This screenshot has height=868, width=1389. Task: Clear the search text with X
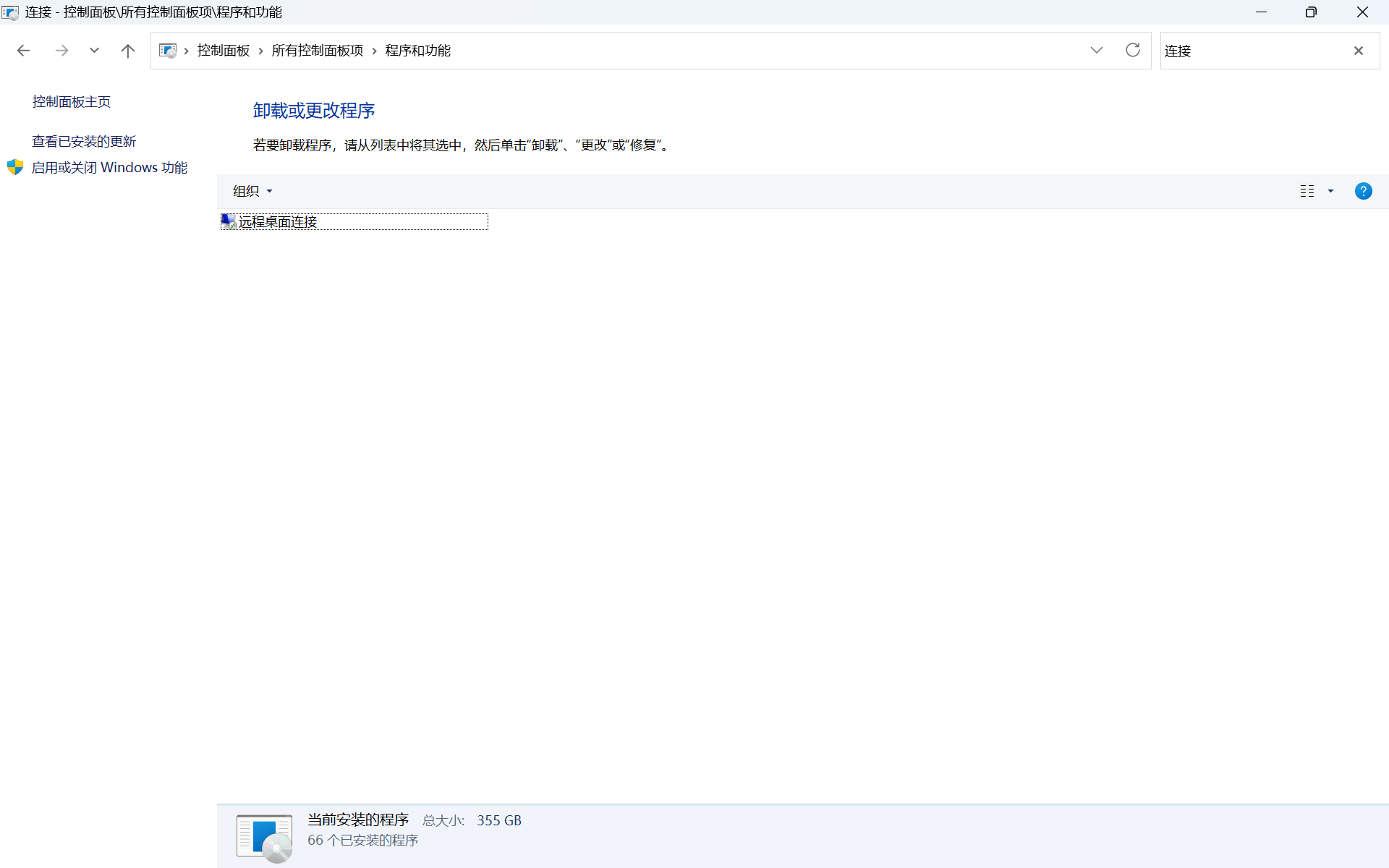click(x=1359, y=51)
